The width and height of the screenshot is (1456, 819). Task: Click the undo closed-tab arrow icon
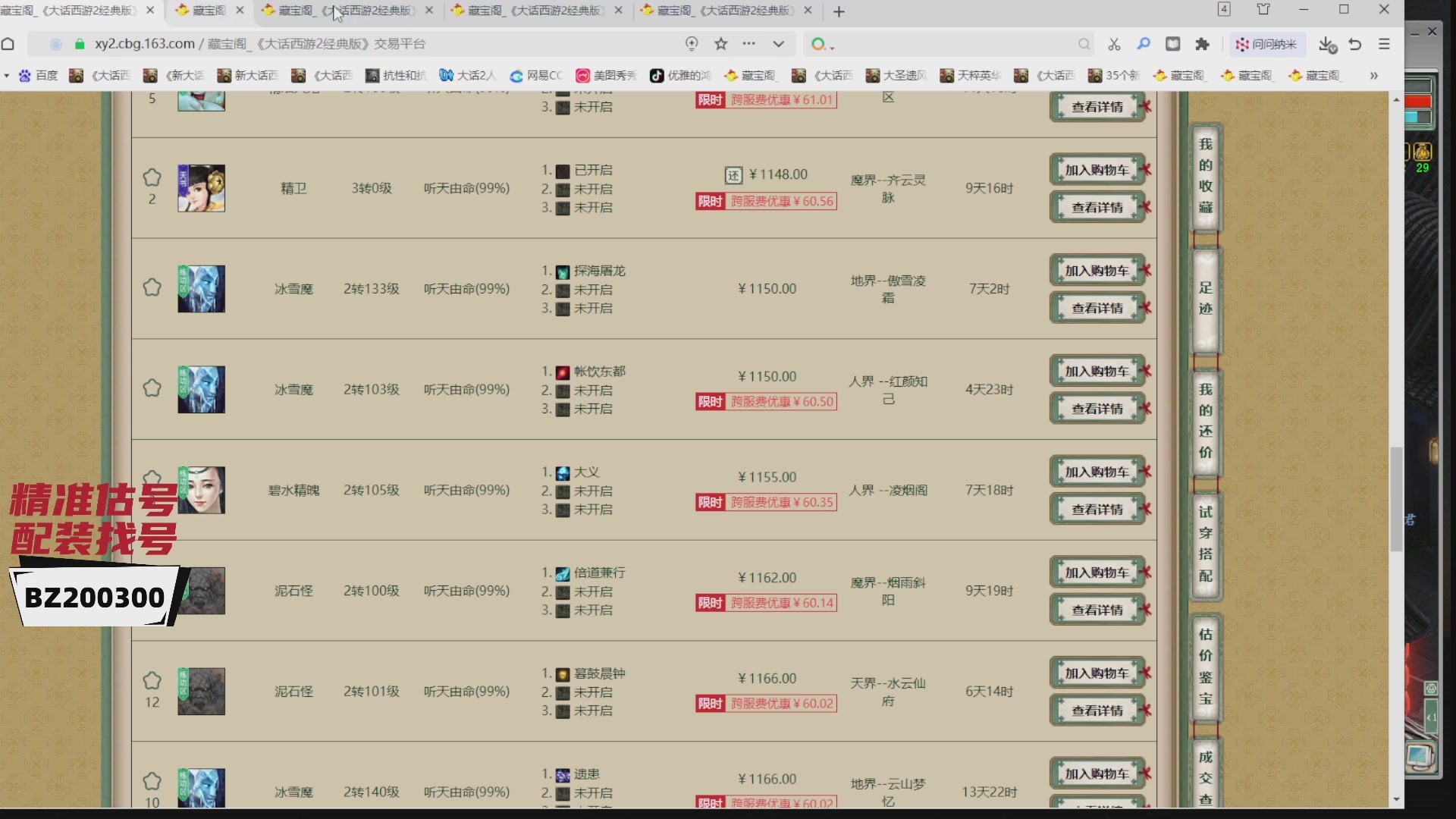point(1355,44)
